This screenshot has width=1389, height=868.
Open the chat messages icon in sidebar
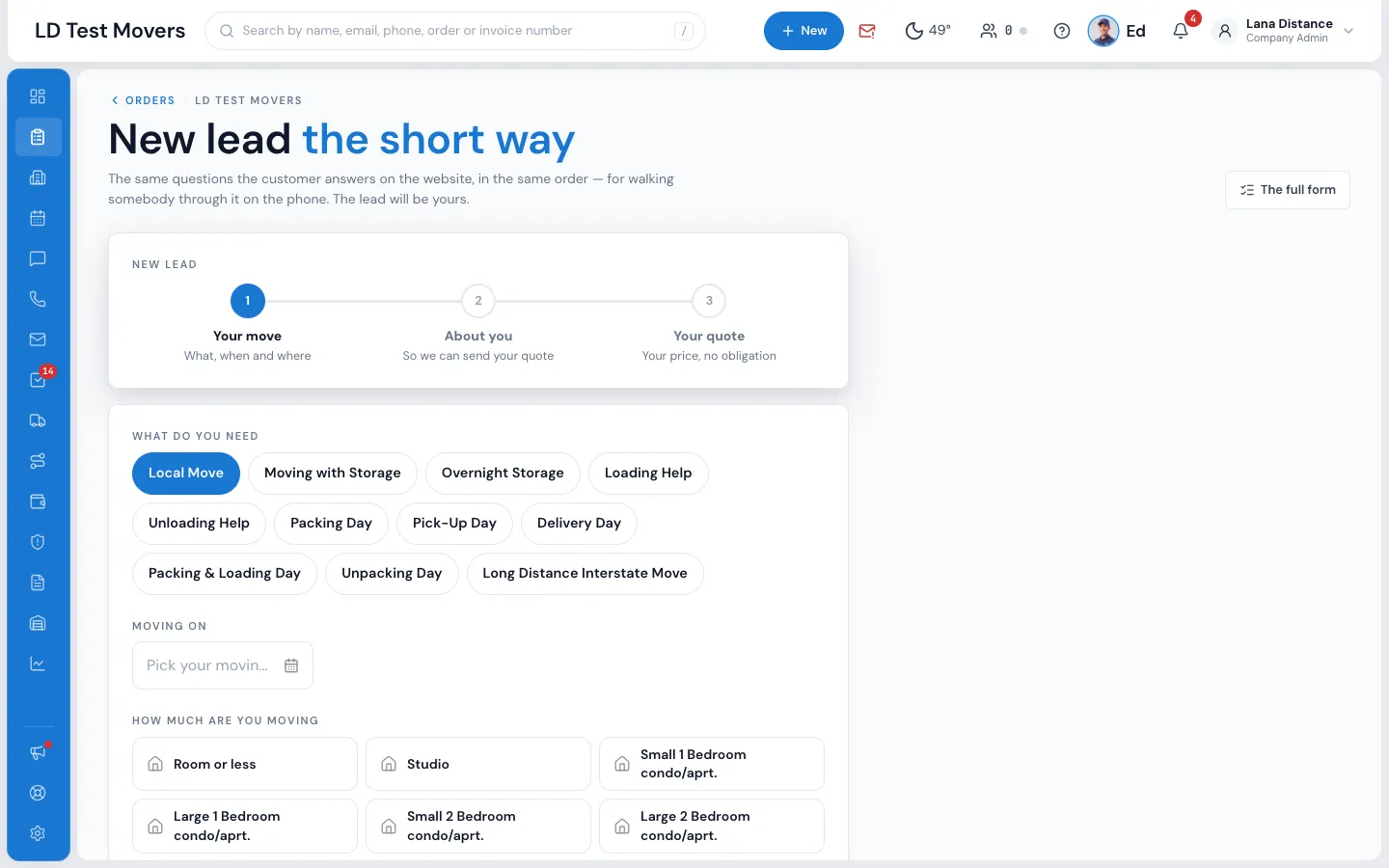[38, 258]
